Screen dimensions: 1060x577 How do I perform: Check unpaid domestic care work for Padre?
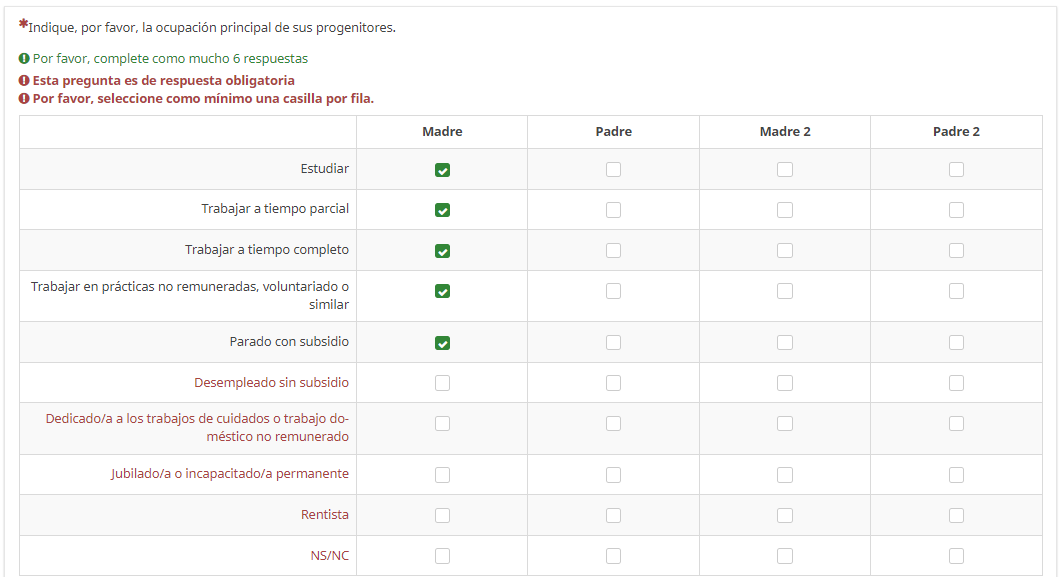coord(613,424)
